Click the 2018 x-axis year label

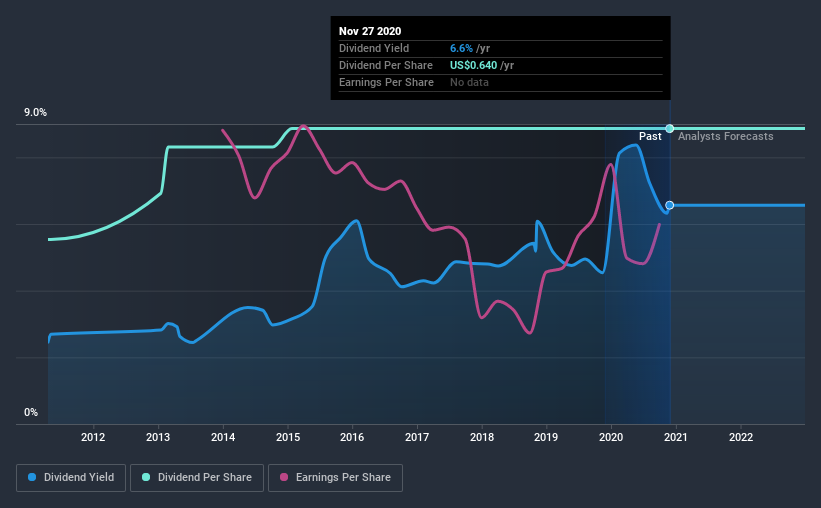point(482,437)
